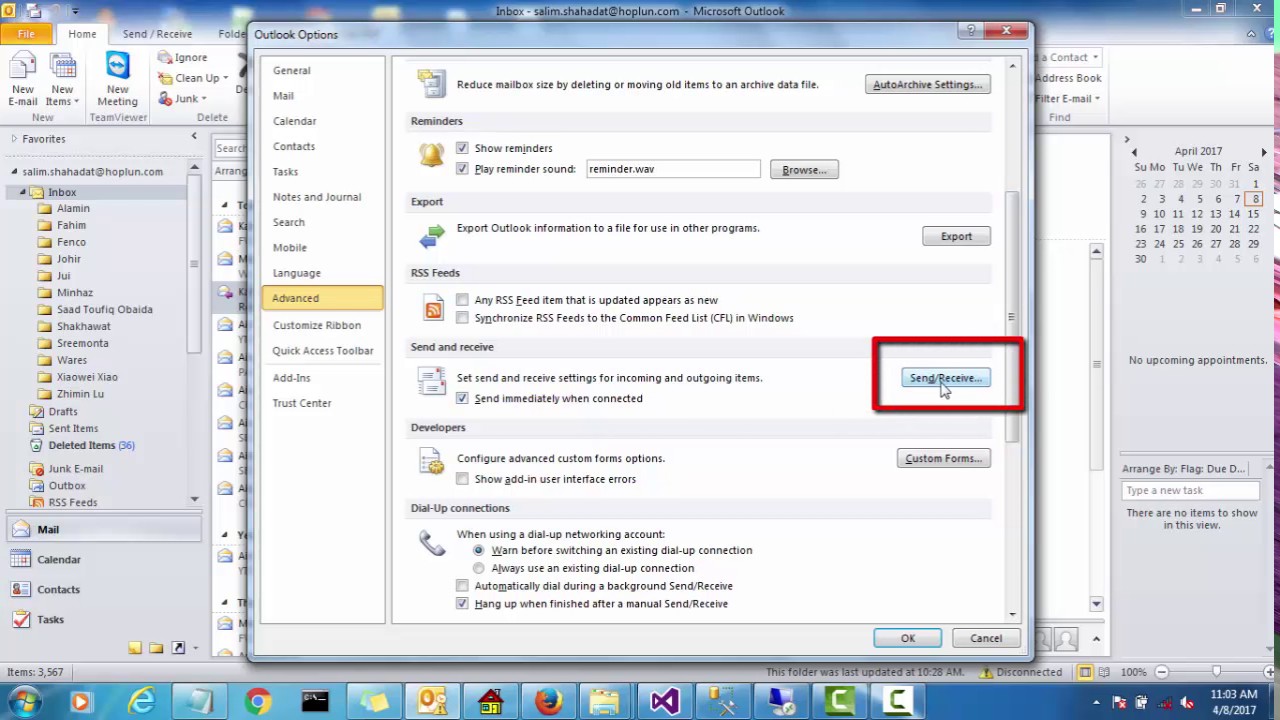Open the Sticky Notes taskbar icon
The image size is (1280, 720).
[x=374, y=701]
